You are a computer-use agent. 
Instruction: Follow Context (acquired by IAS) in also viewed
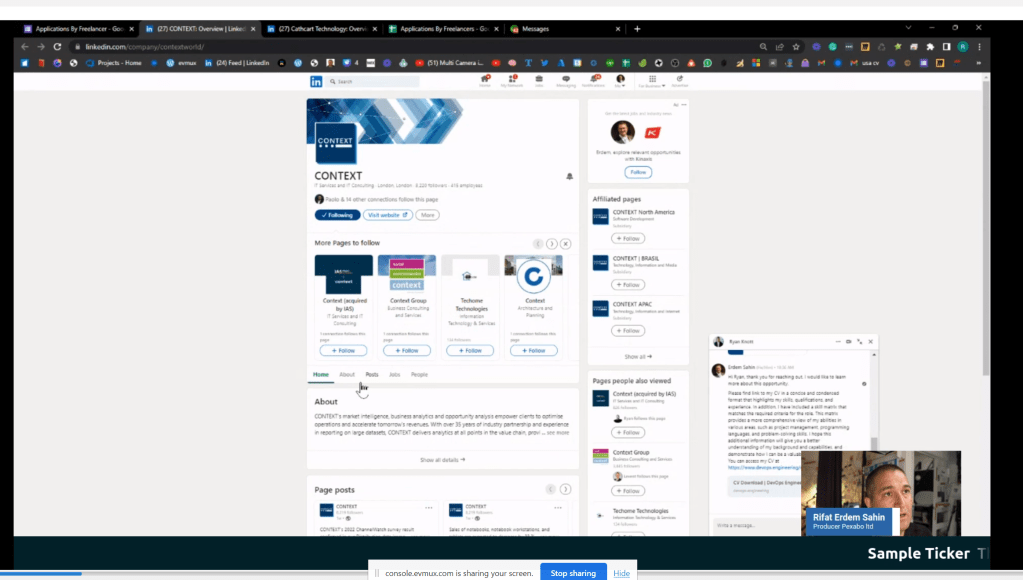tap(628, 433)
